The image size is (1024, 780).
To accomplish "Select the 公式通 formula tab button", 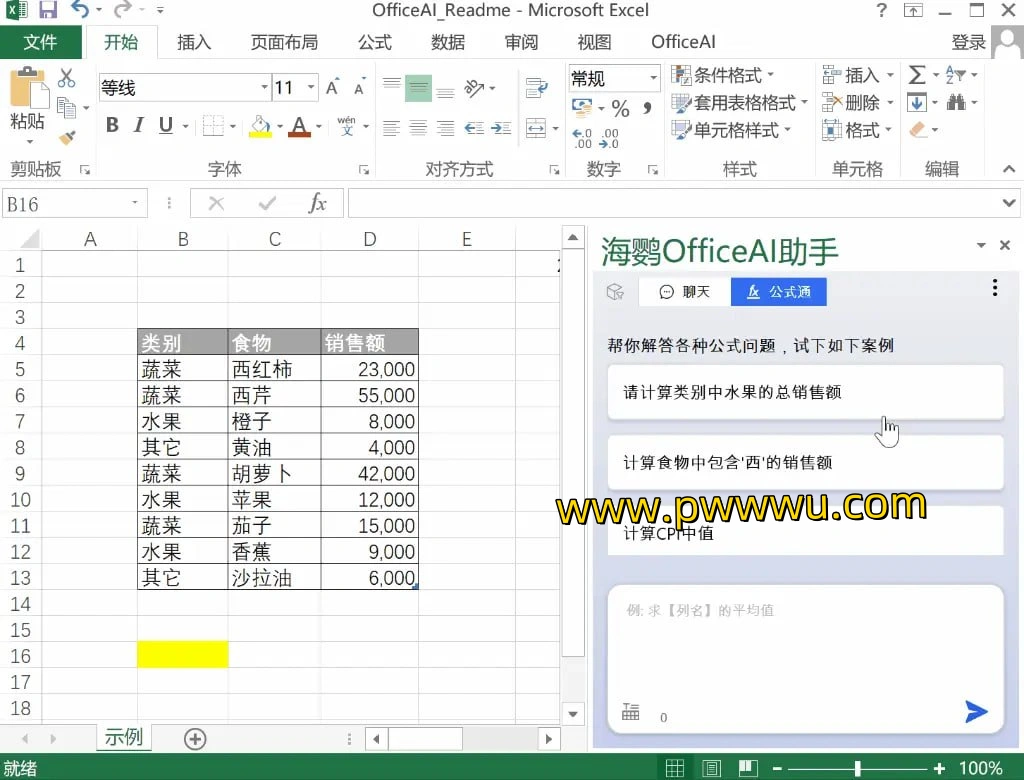I will coord(778,291).
